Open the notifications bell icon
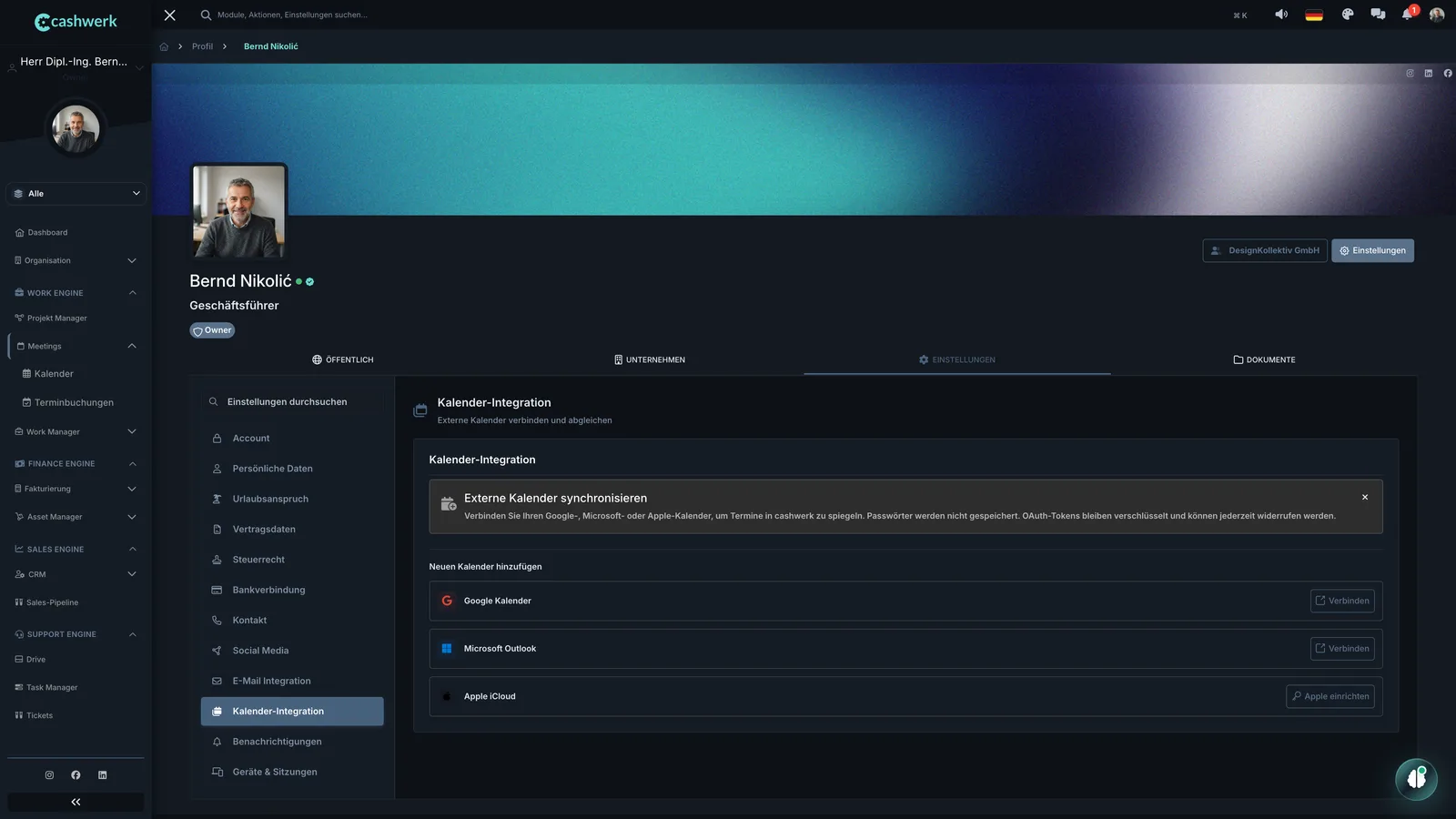 coord(1408,15)
